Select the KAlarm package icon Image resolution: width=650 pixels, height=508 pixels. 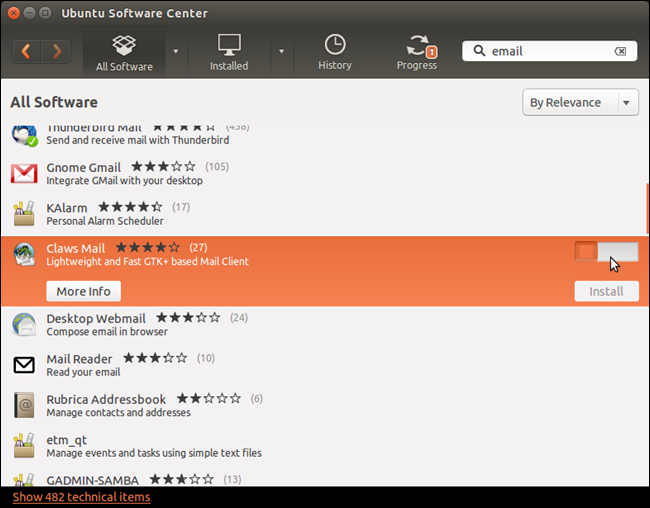click(x=24, y=213)
